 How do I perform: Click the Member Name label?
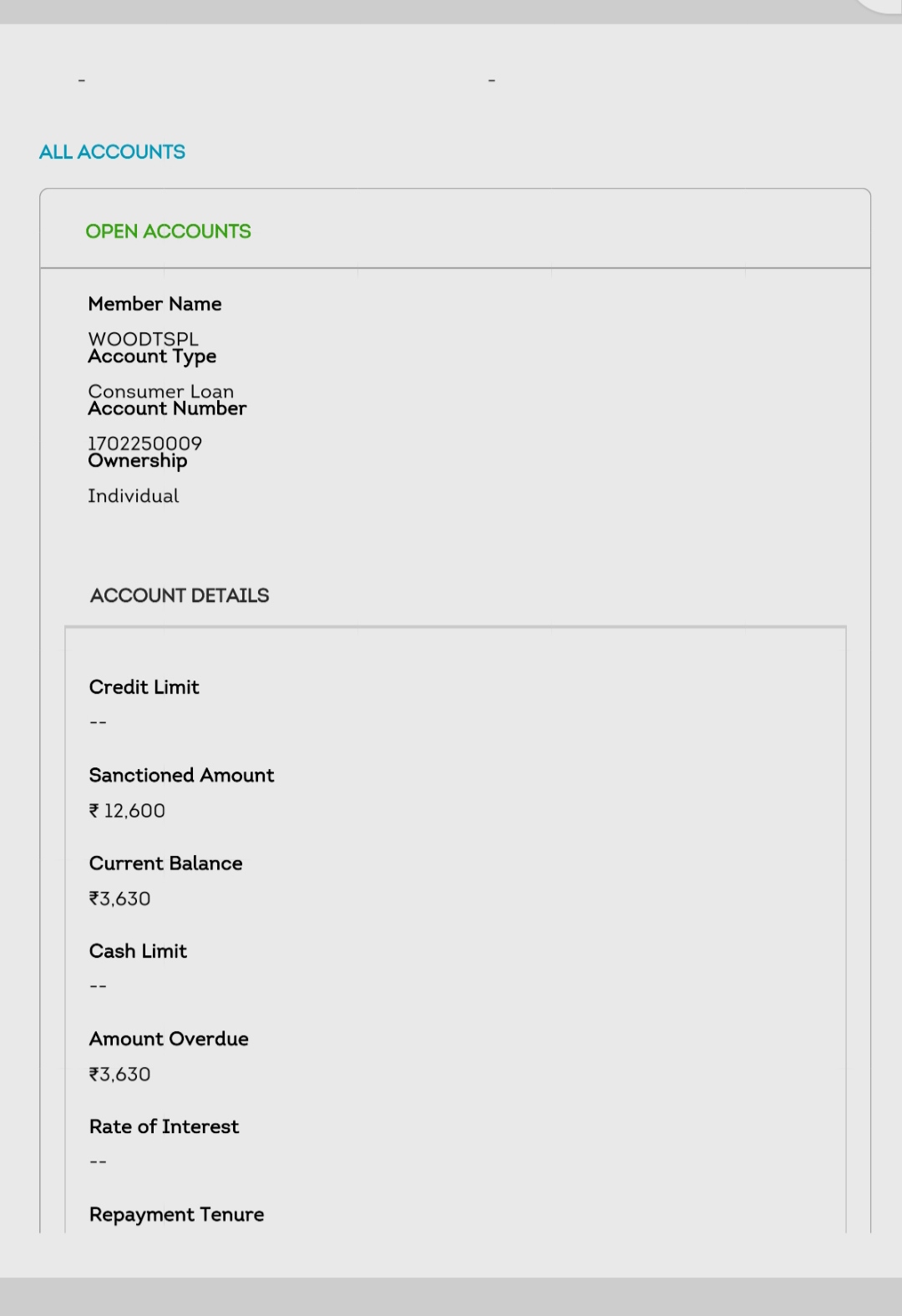pos(155,304)
